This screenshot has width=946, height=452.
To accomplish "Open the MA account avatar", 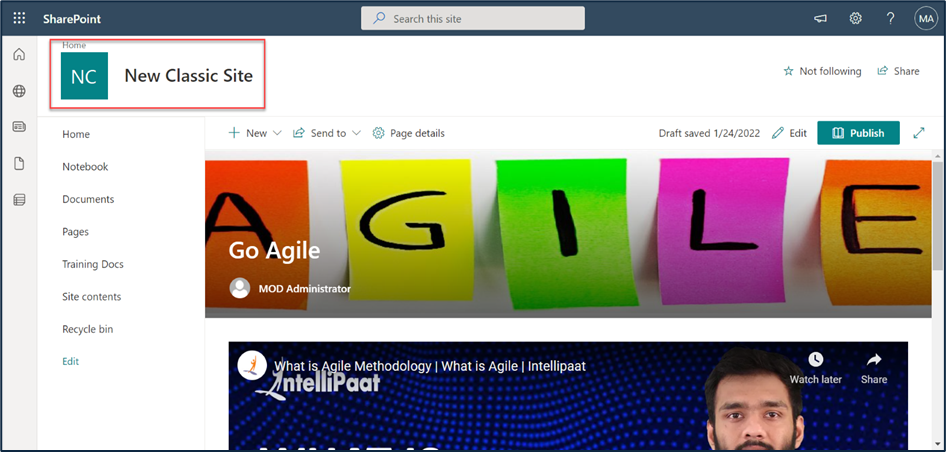I will pos(925,19).
